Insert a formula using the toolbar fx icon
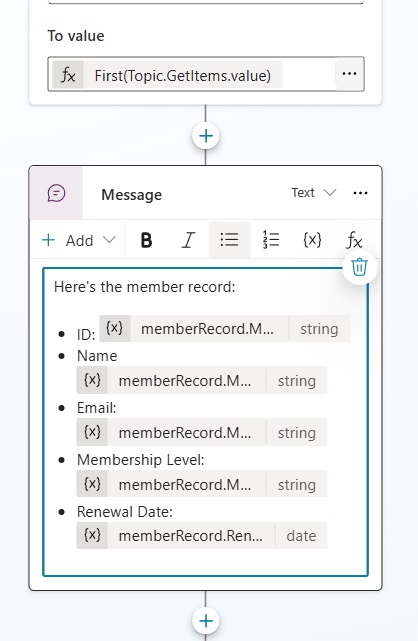 (x=354, y=240)
